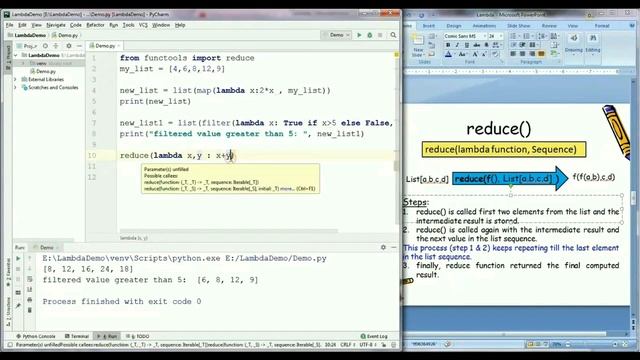Image resolution: width=640 pixels, height=360 pixels.
Task: Open Search Everywhere magnifier in PyCharm
Action: point(393,35)
